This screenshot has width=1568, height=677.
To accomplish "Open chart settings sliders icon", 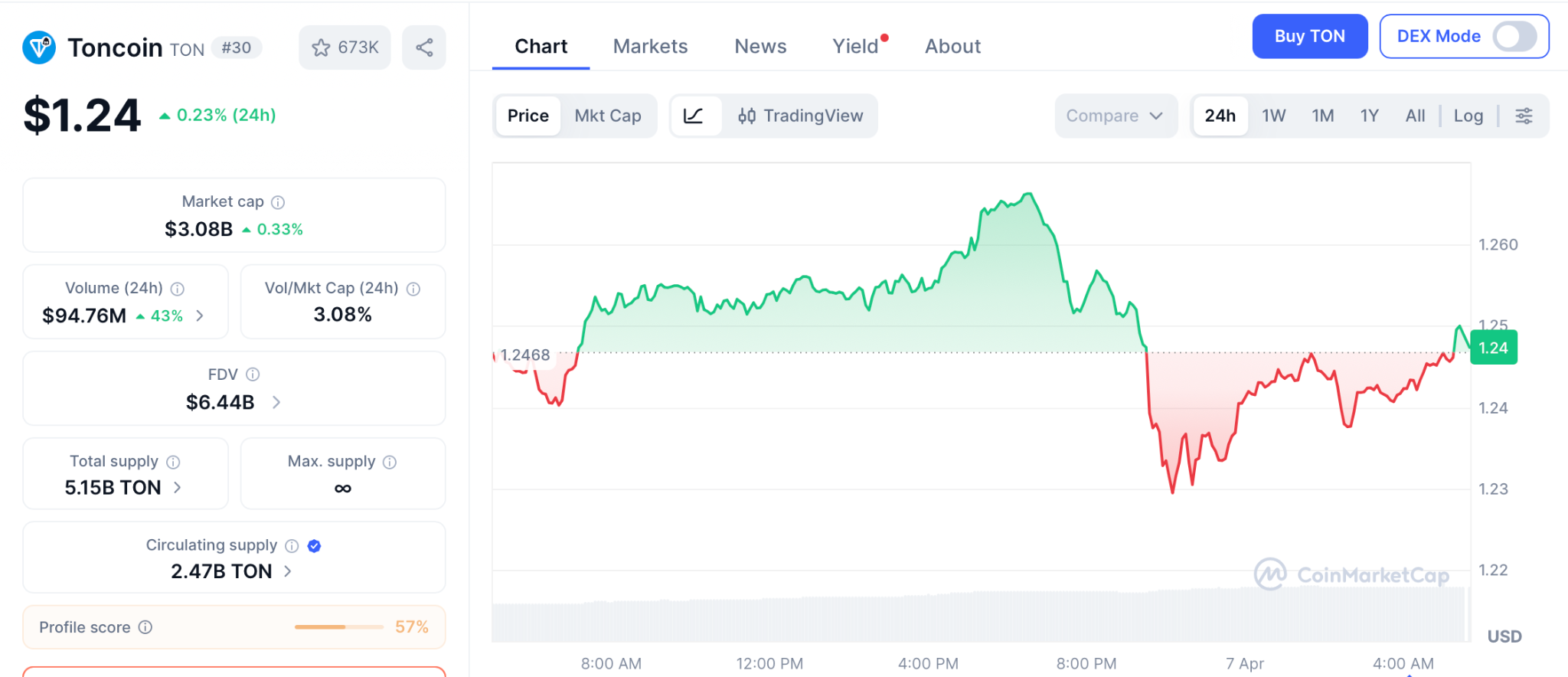I will click(1524, 116).
